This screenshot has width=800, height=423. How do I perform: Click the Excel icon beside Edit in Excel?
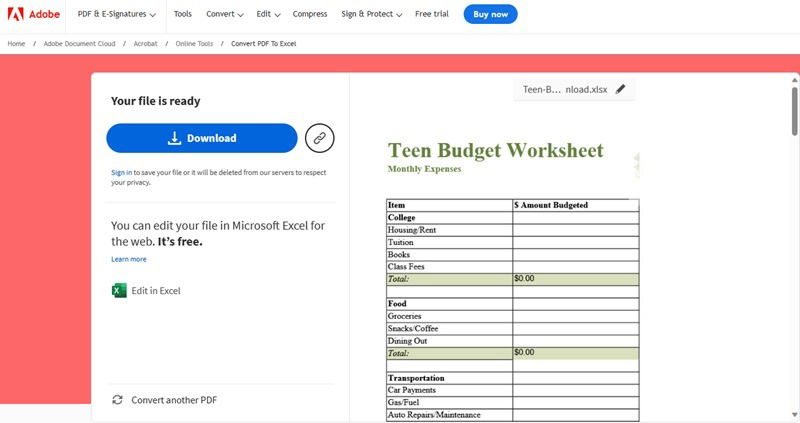[119, 290]
